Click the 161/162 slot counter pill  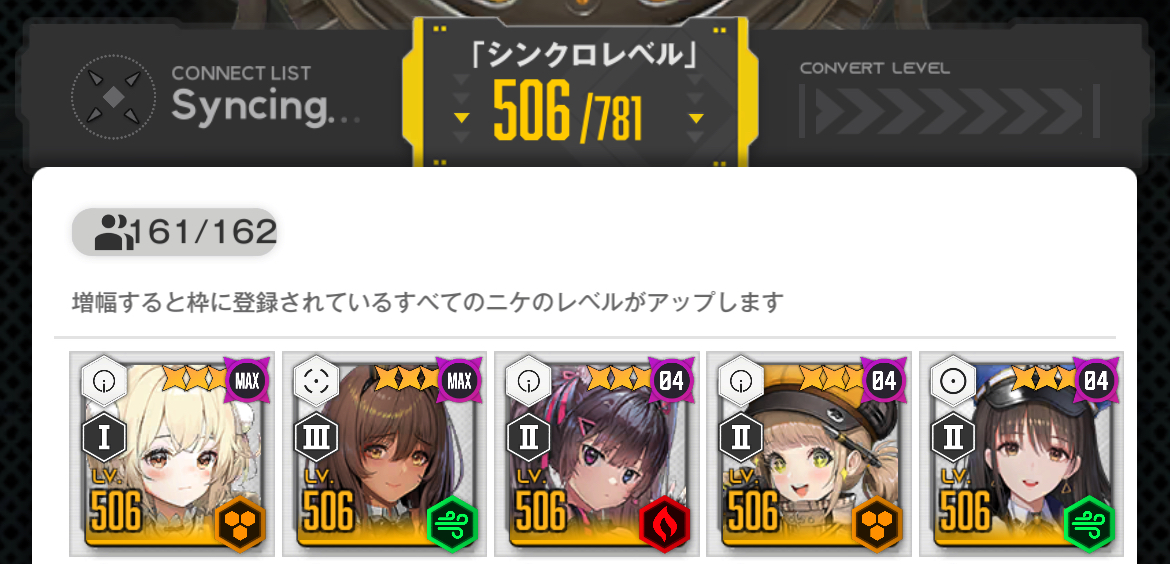click(175, 232)
